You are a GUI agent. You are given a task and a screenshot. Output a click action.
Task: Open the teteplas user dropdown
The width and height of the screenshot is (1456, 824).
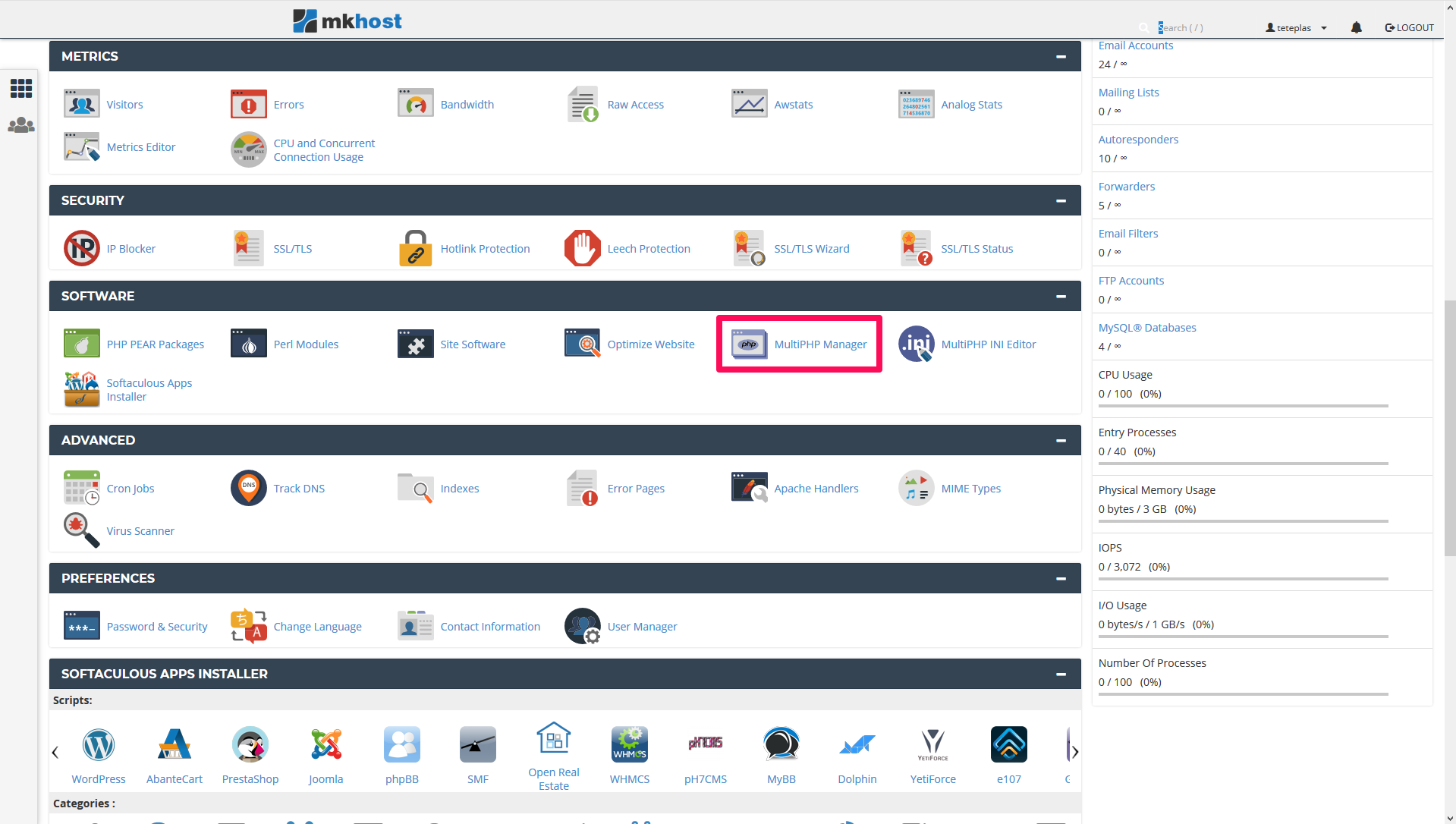click(x=1296, y=27)
